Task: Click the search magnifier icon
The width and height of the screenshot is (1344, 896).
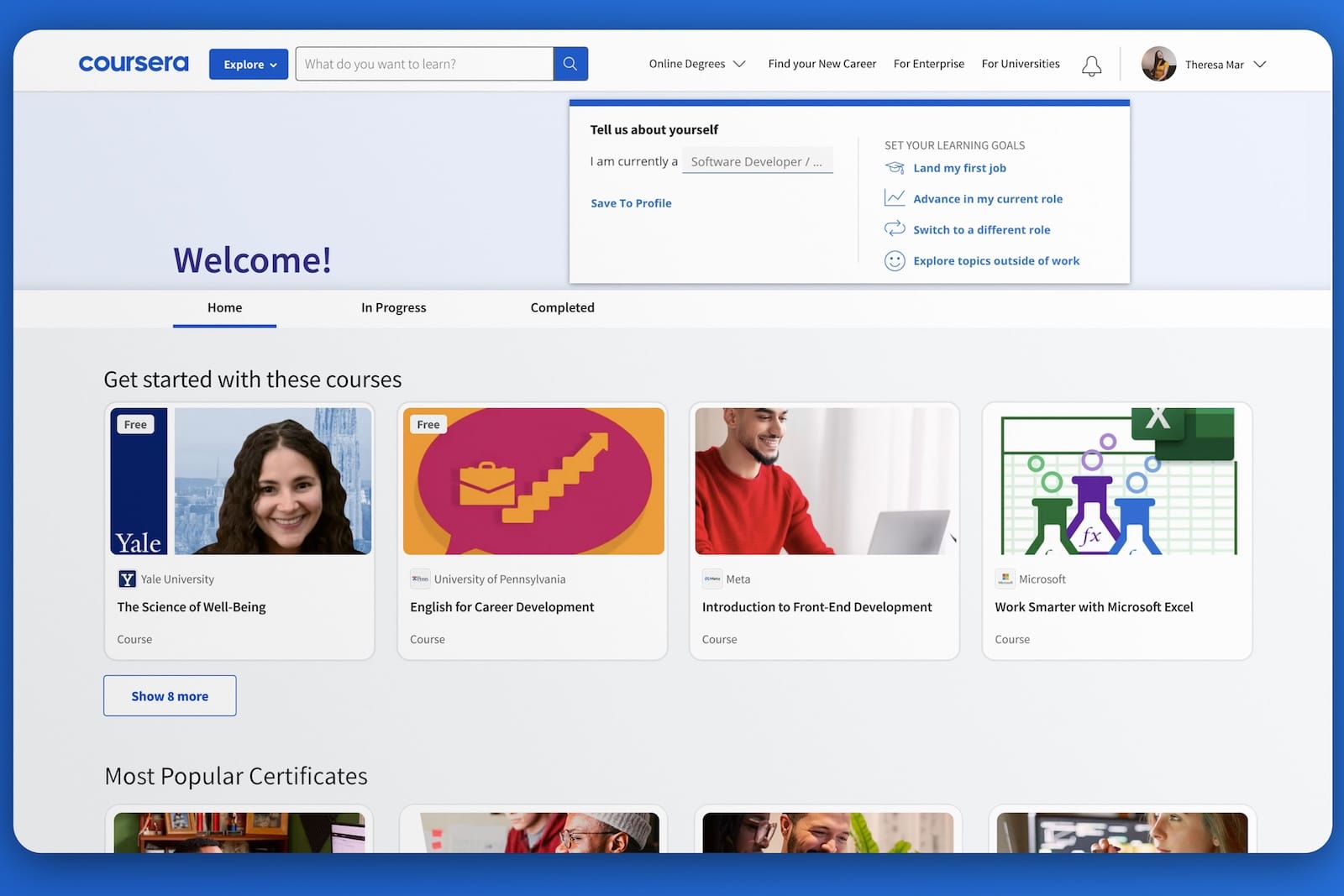Action: (x=570, y=63)
